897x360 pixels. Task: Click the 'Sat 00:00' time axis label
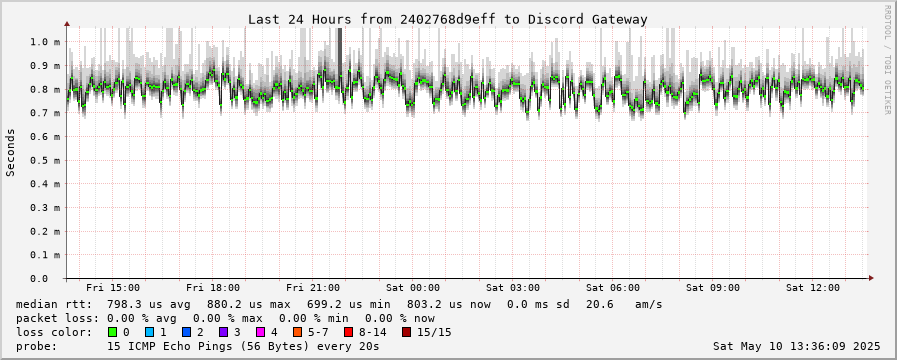click(x=413, y=288)
